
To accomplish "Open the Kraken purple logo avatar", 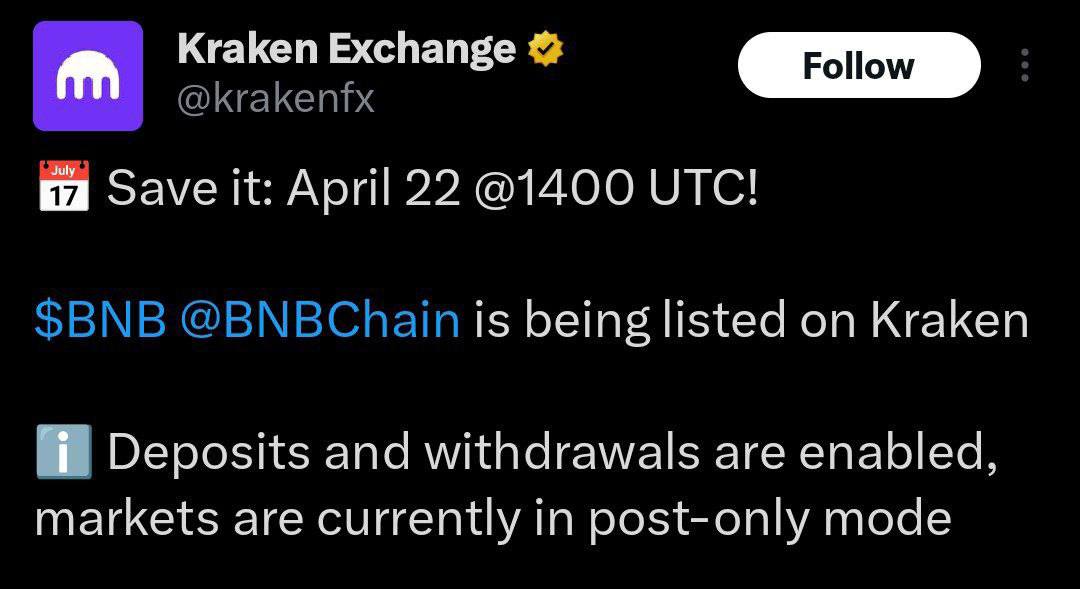I will (x=87, y=76).
